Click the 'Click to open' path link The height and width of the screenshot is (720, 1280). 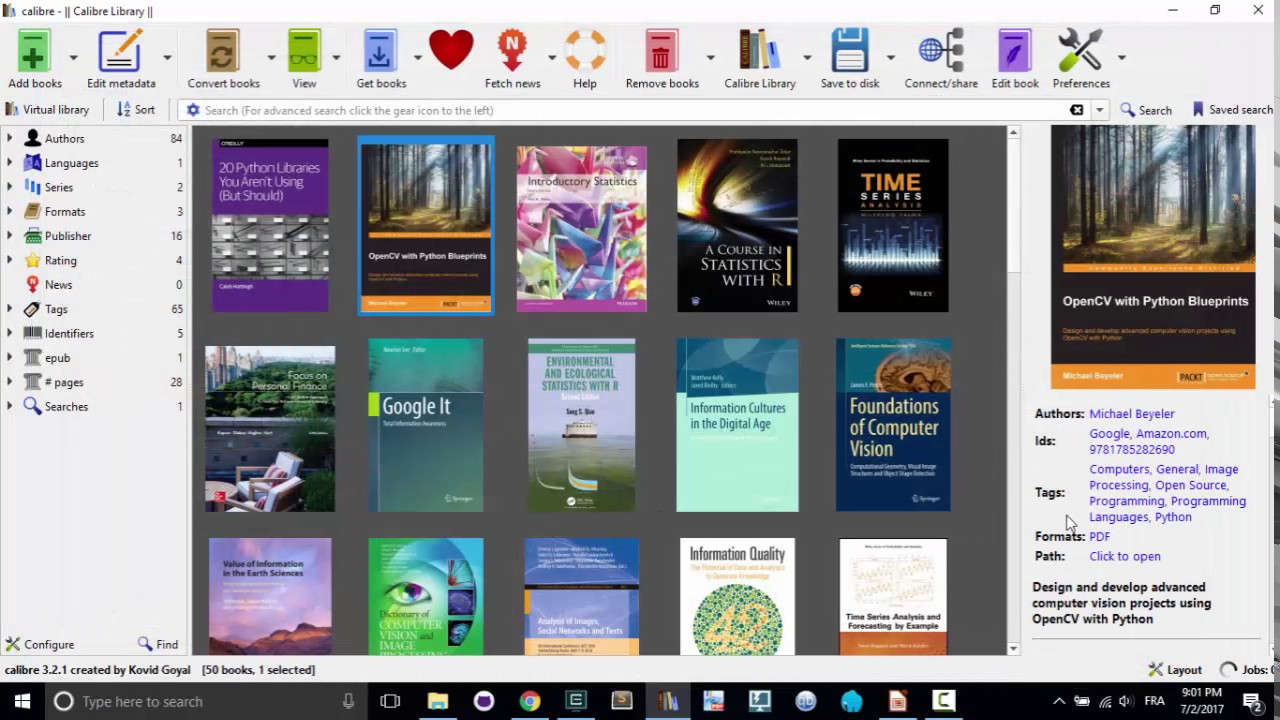pyautogui.click(x=1125, y=557)
